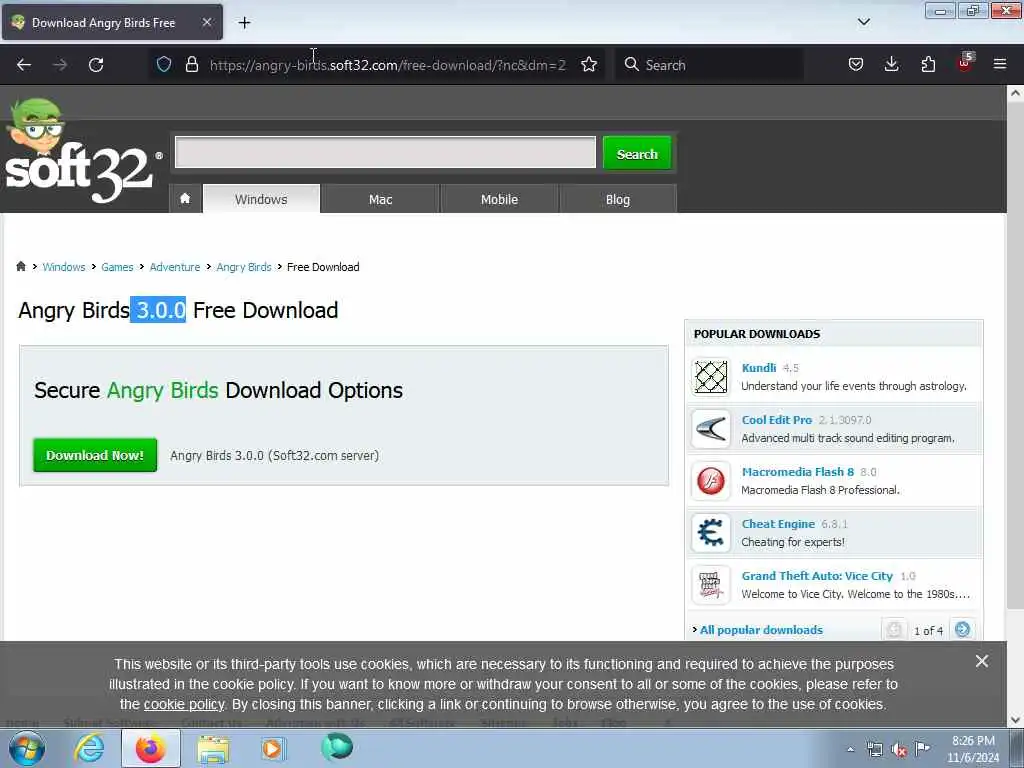Click the scrollbar up arrow

coord(1015,93)
